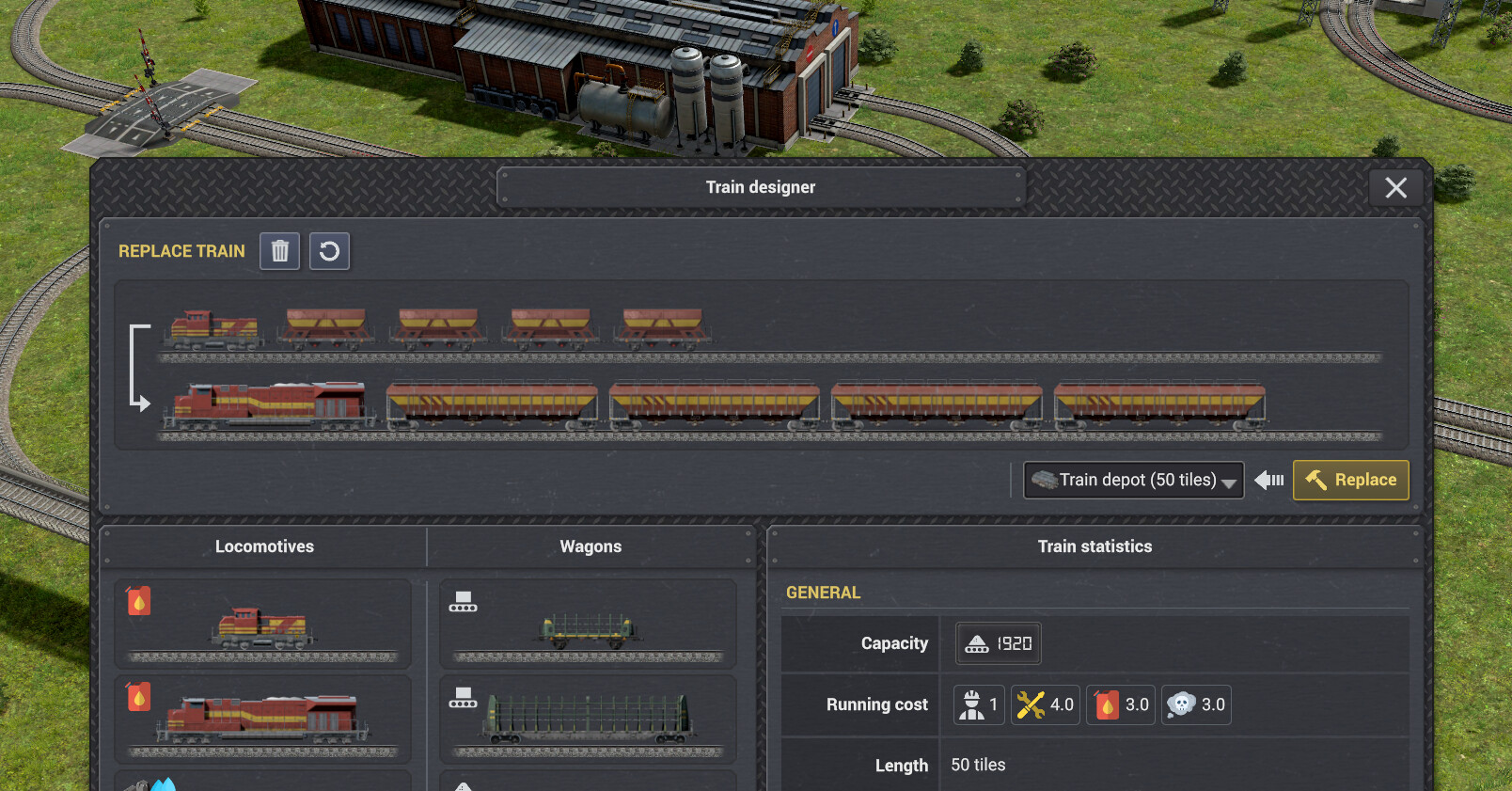The height and width of the screenshot is (791, 1512).
Task: Click the trash icon to clear the train
Action: 280,251
